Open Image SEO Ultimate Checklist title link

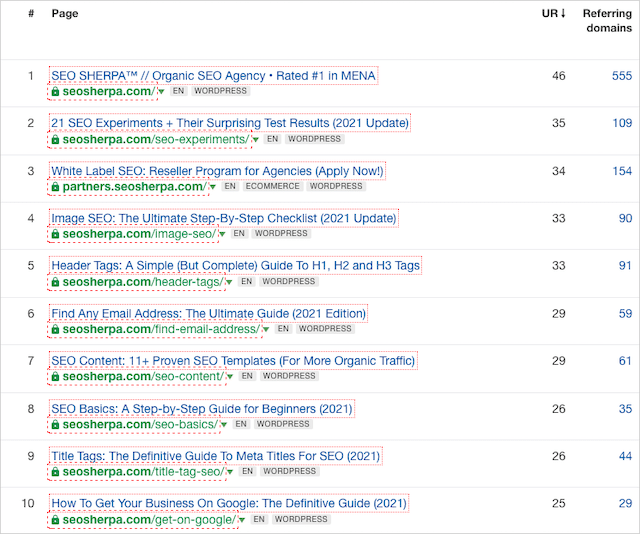[224, 218]
